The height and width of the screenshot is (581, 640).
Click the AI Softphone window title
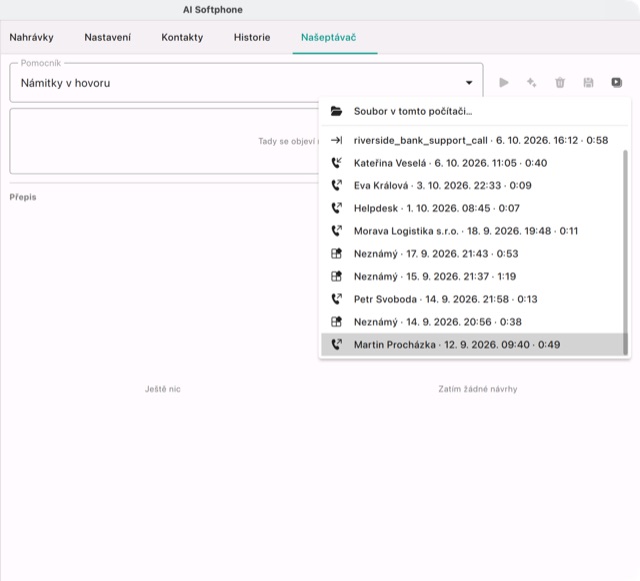click(x=213, y=10)
